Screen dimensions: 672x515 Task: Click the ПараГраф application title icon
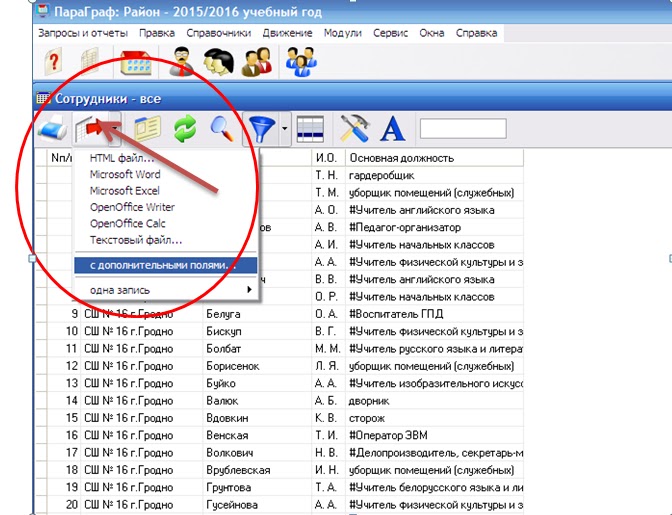(42, 10)
